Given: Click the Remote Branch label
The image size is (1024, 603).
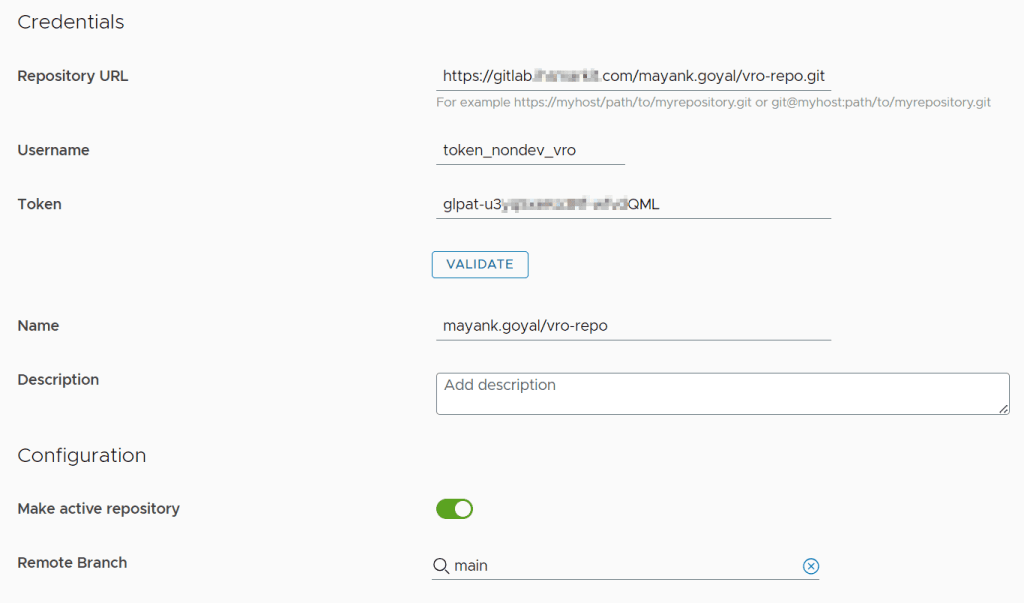Looking at the screenshot, I should (x=72, y=563).
